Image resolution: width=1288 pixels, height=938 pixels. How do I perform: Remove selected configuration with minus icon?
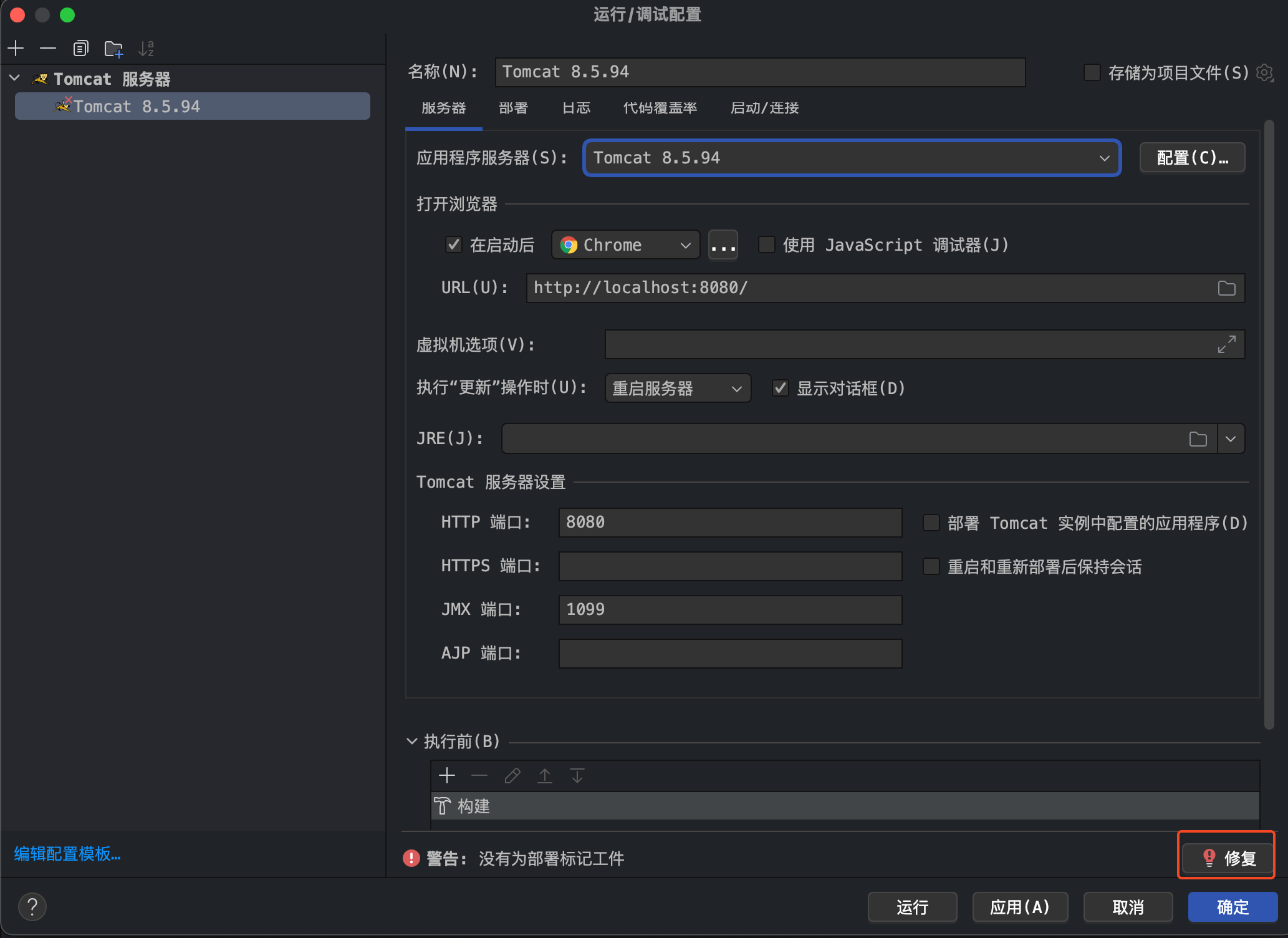click(48, 48)
